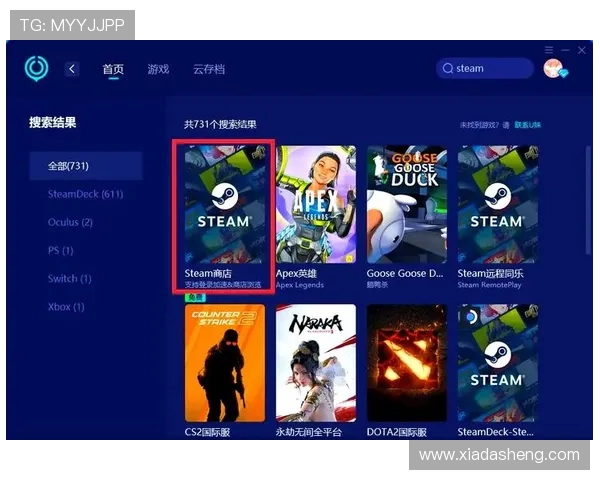600x480 pixels.
Task: Filter results by Xbox (1)
Action: pos(66,306)
